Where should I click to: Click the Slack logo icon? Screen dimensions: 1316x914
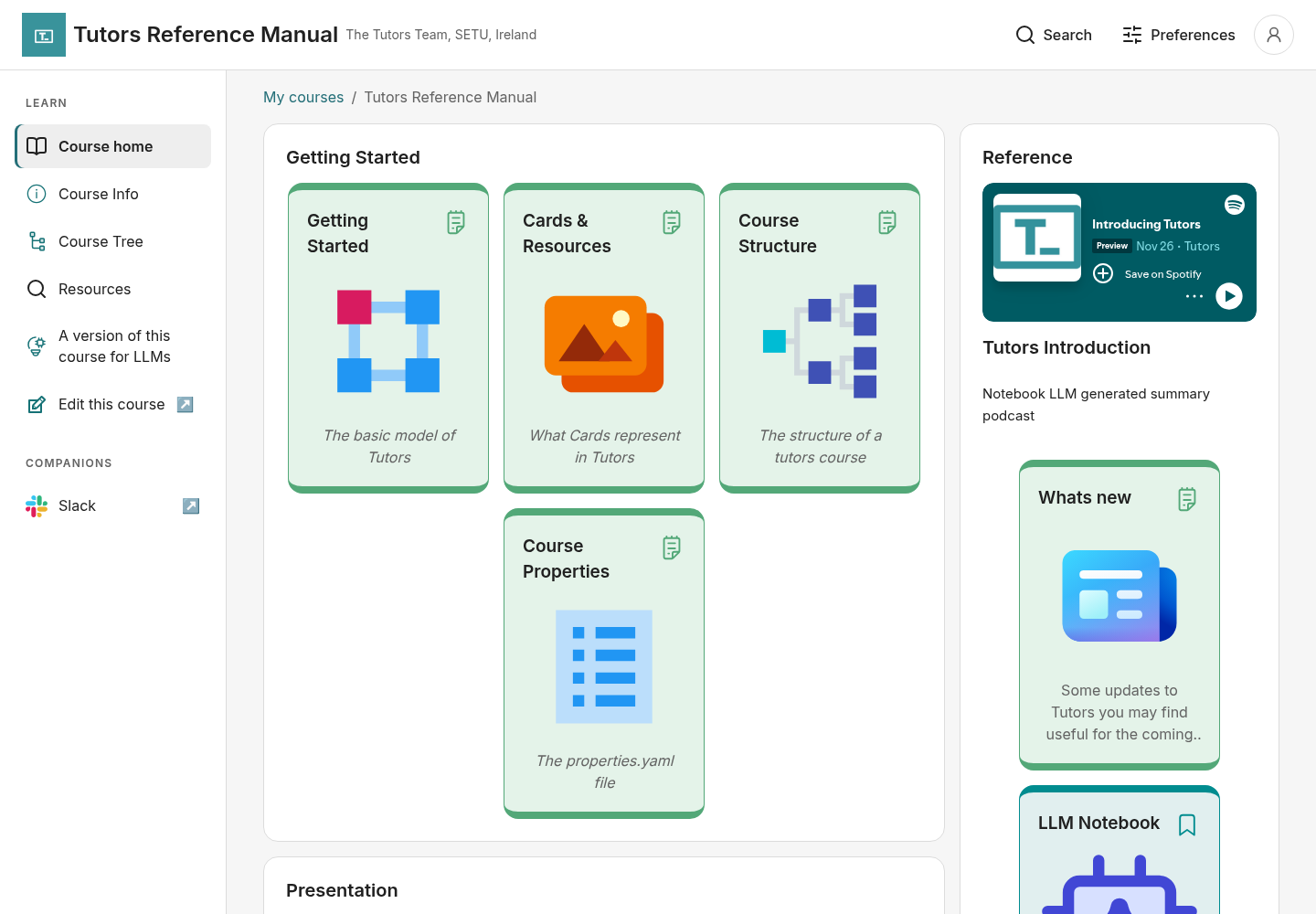point(37,506)
